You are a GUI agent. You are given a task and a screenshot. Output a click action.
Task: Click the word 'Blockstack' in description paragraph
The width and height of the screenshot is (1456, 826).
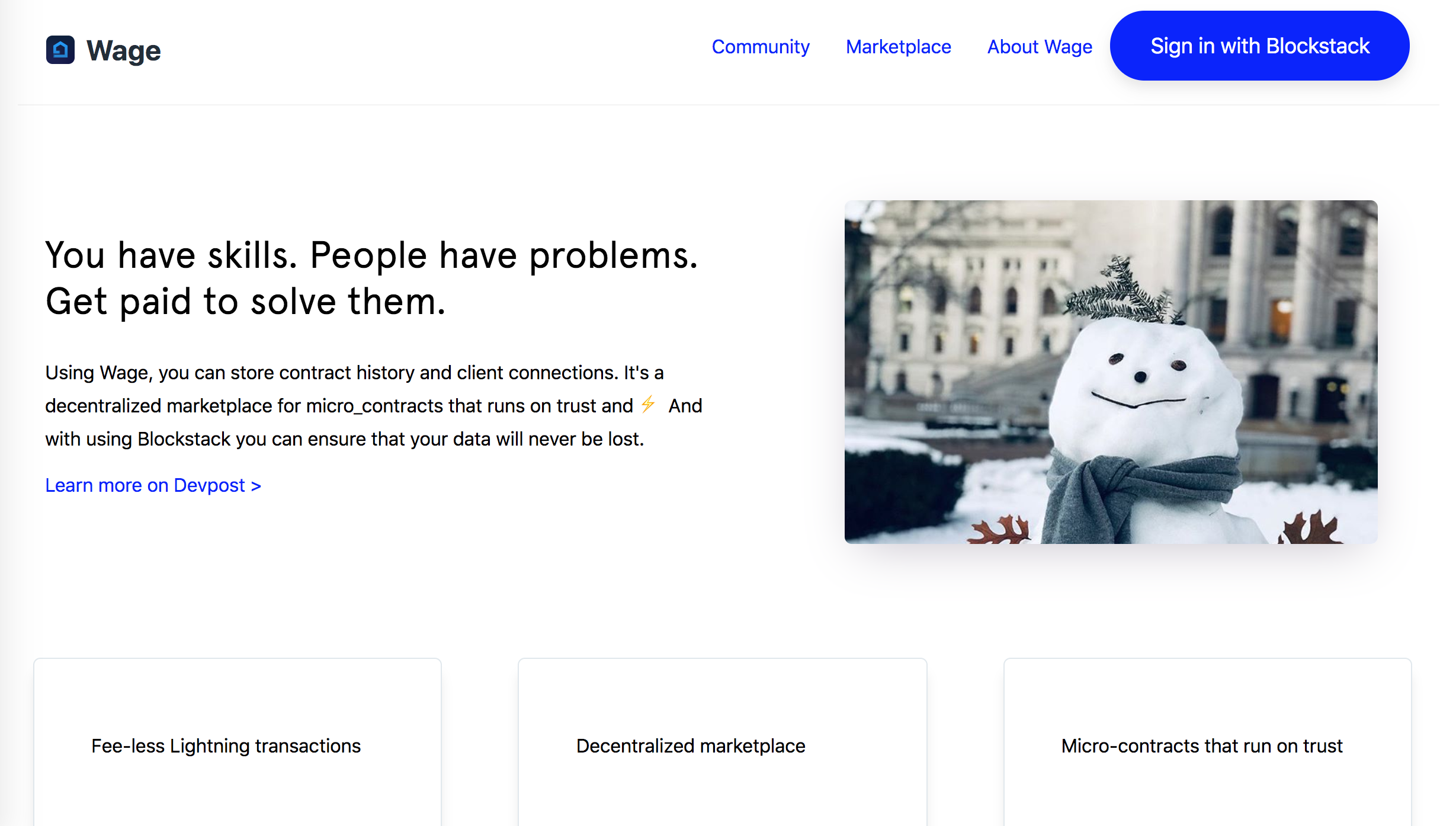[x=184, y=439]
